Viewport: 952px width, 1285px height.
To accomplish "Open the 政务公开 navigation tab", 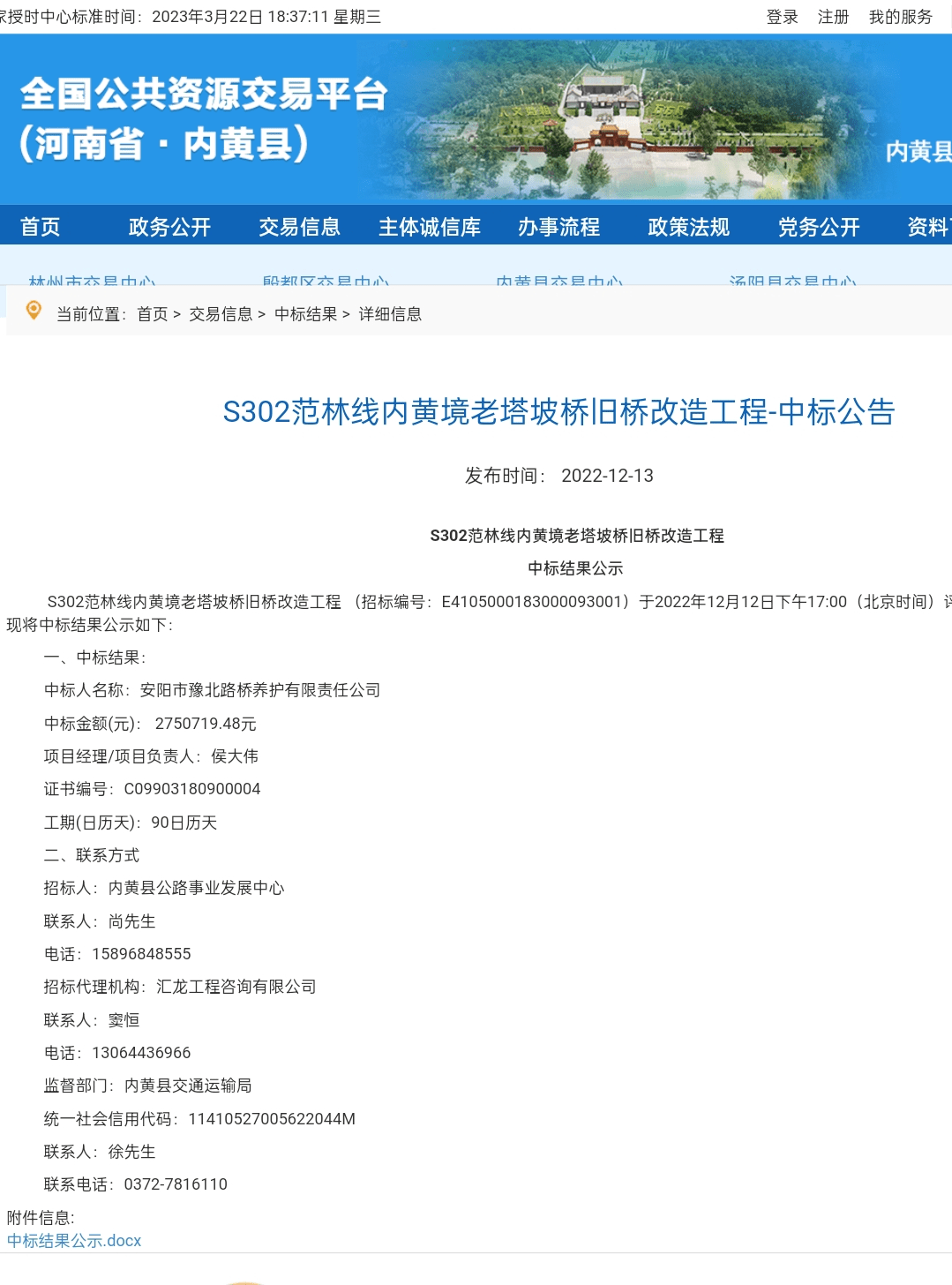I will point(169,227).
